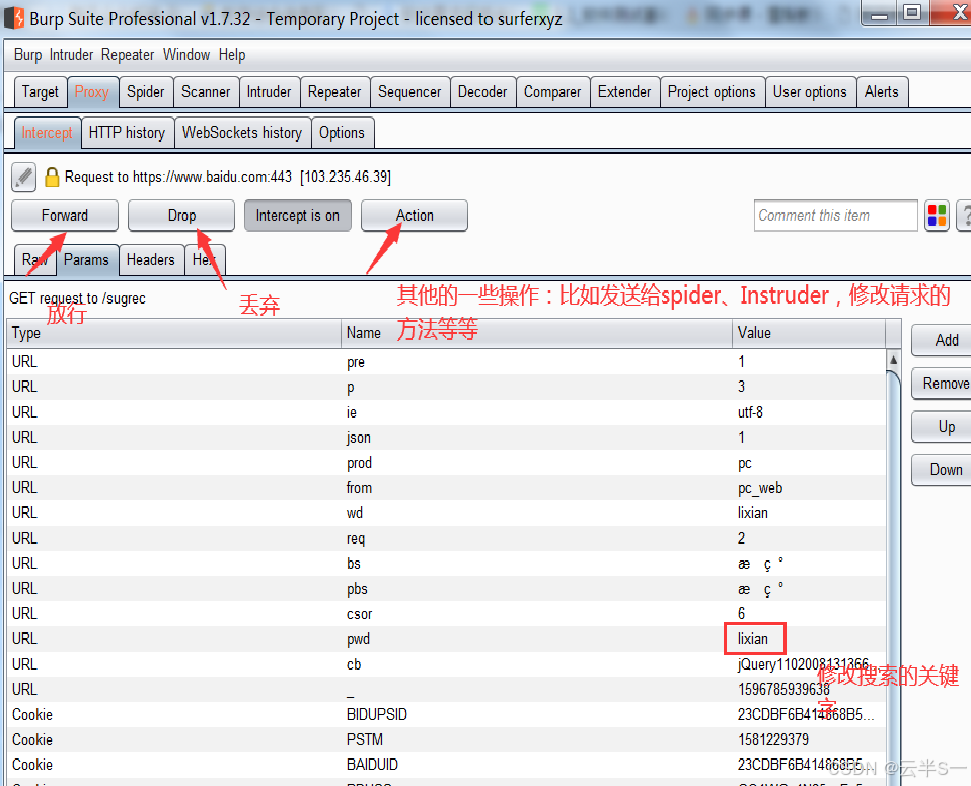
Task: Open the User options tab
Action: tap(809, 92)
